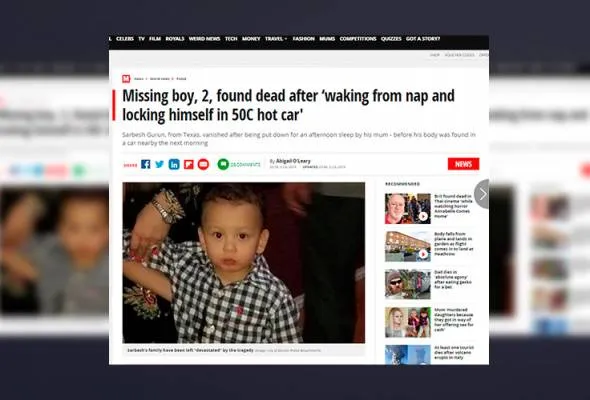Open author Abigail O'Leary's profile link

click(293, 161)
